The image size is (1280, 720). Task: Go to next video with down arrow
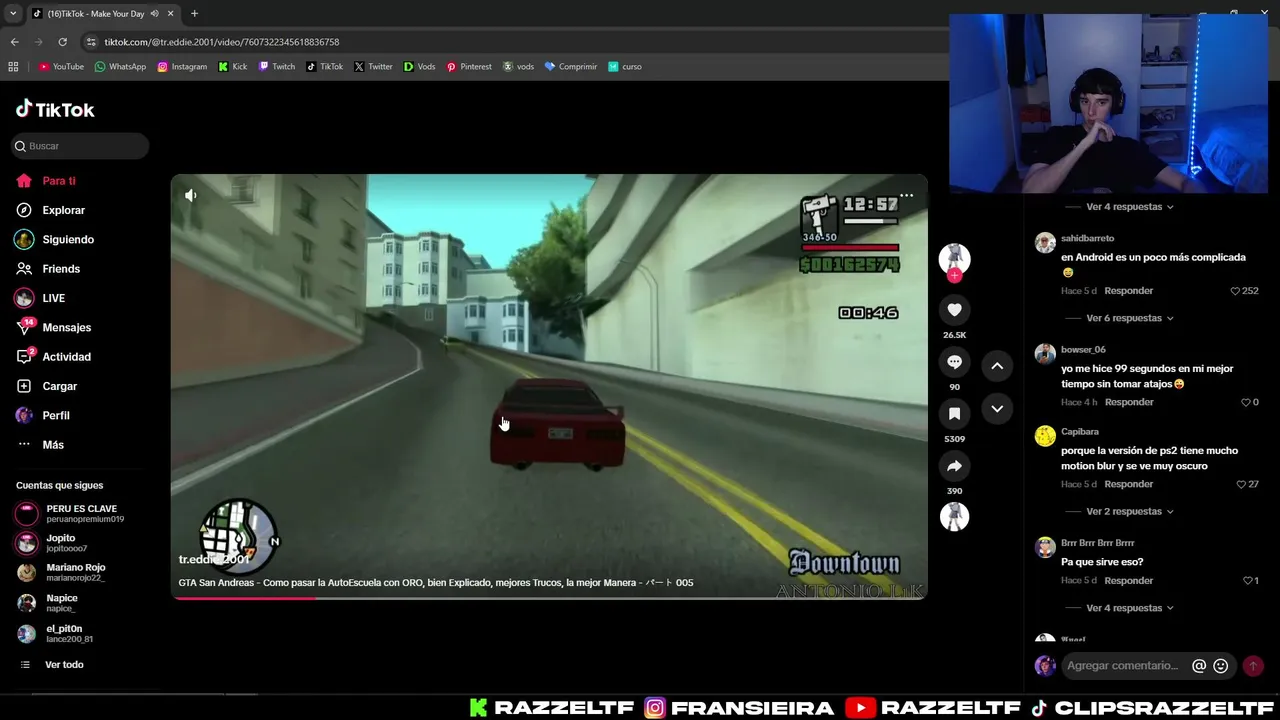pos(997,409)
